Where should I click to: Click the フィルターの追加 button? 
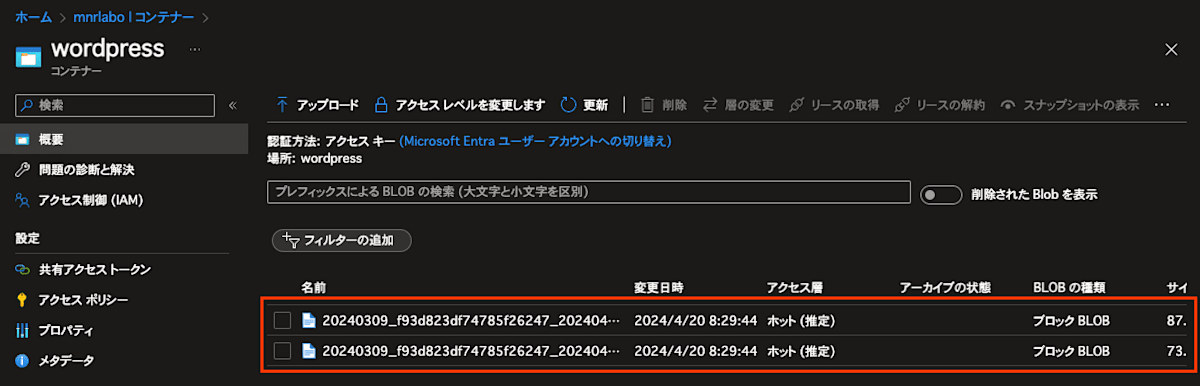click(x=341, y=240)
